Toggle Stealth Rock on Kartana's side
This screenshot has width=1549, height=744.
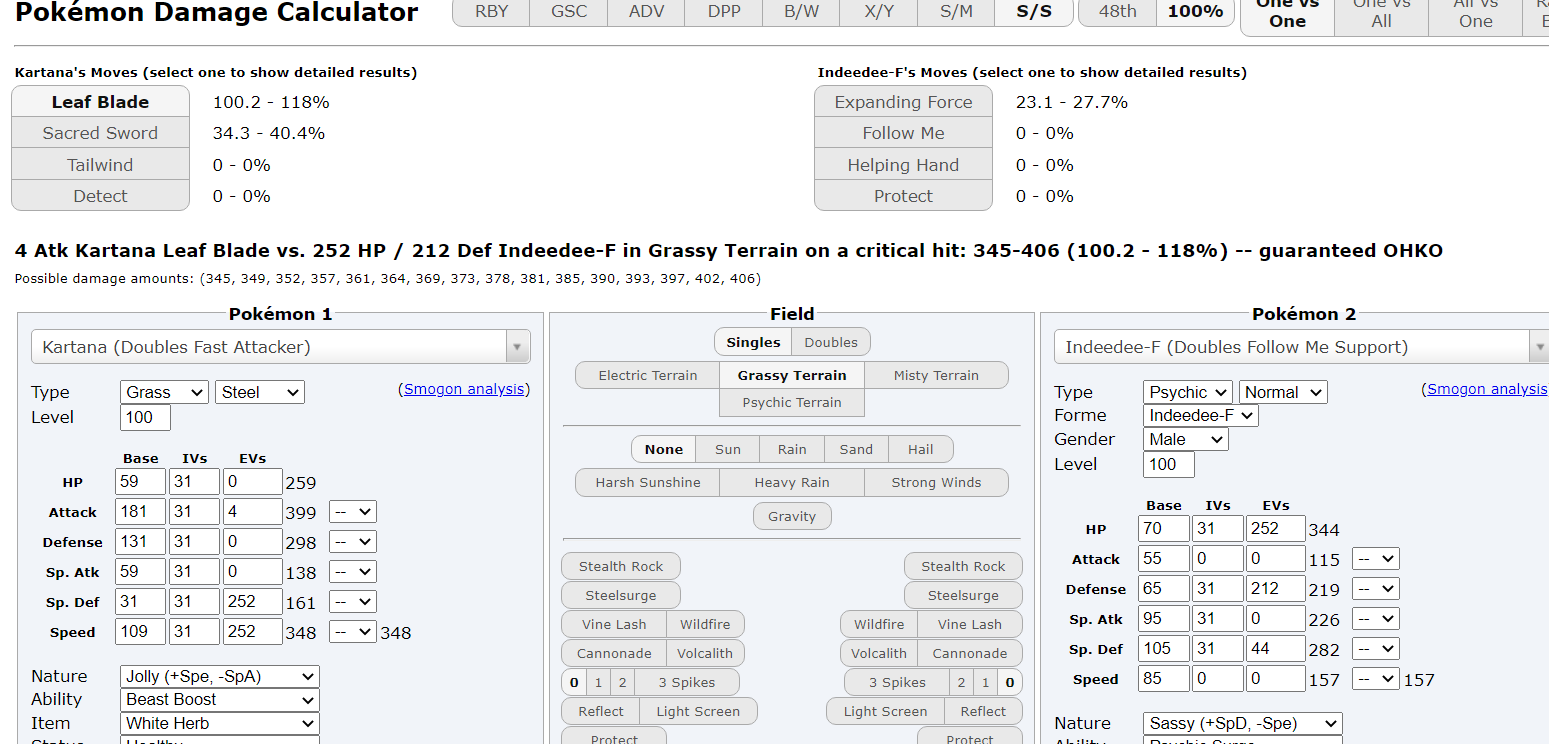coord(621,566)
